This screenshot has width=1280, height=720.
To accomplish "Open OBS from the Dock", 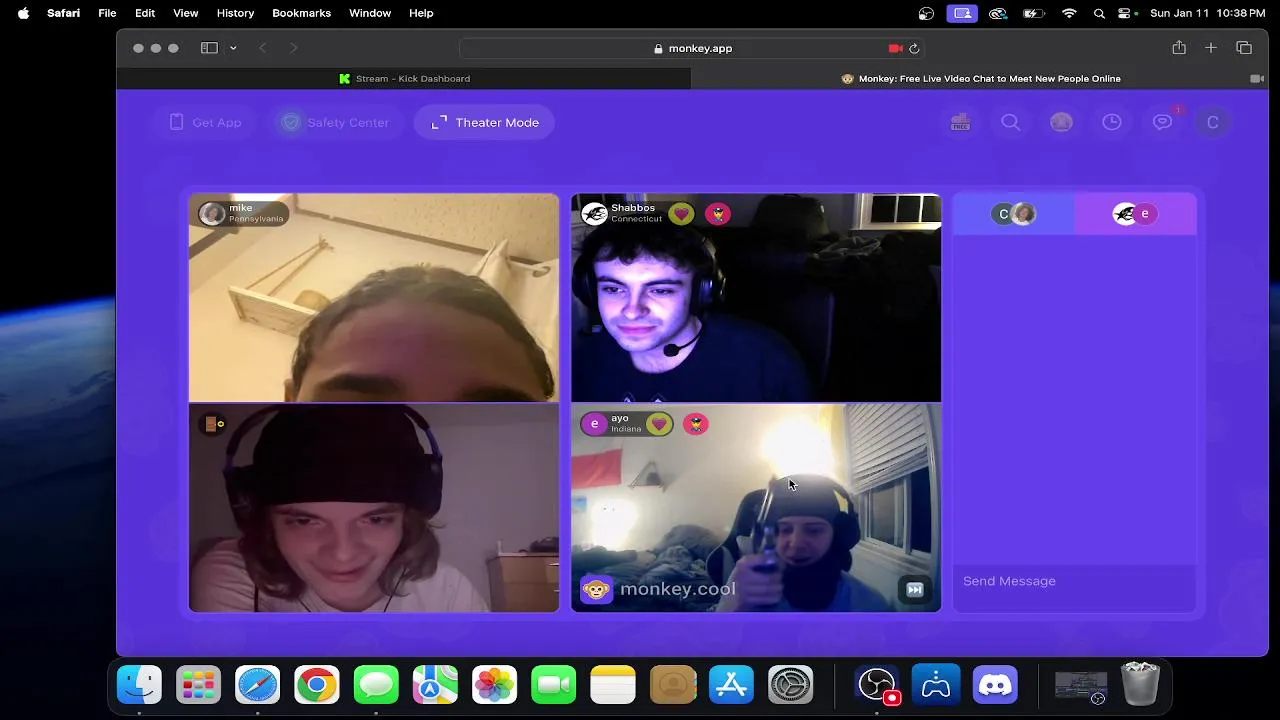I will coord(877,685).
